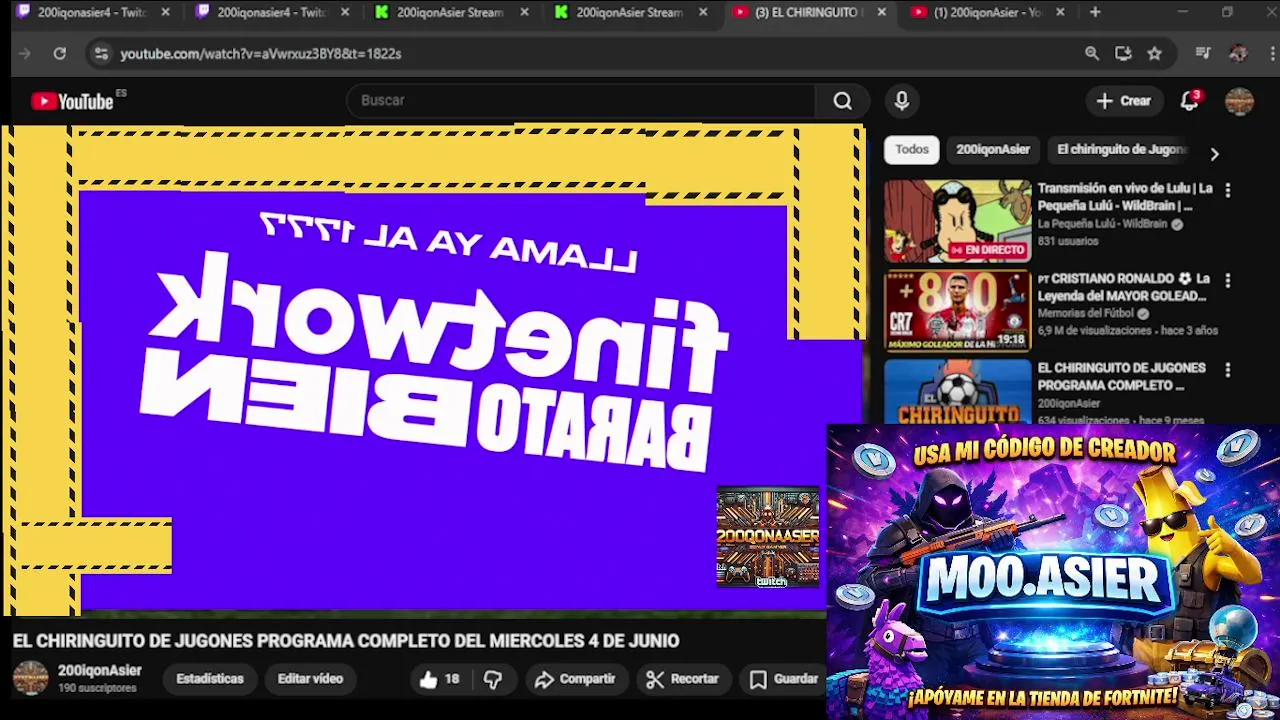Open the 200iqonAsier channel name link
The width and height of the screenshot is (1280, 720).
point(100,671)
